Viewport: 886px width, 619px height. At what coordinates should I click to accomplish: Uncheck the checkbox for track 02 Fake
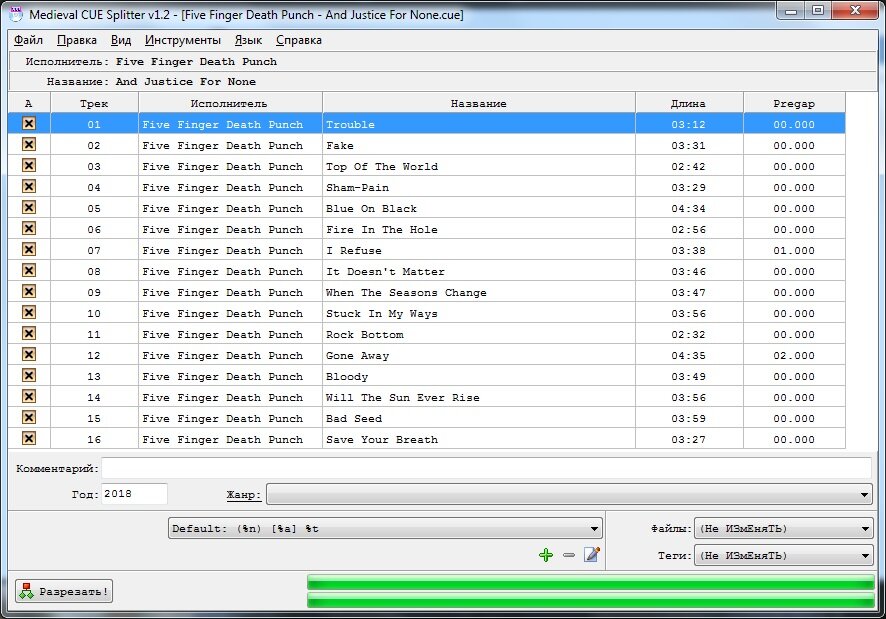pos(29,145)
